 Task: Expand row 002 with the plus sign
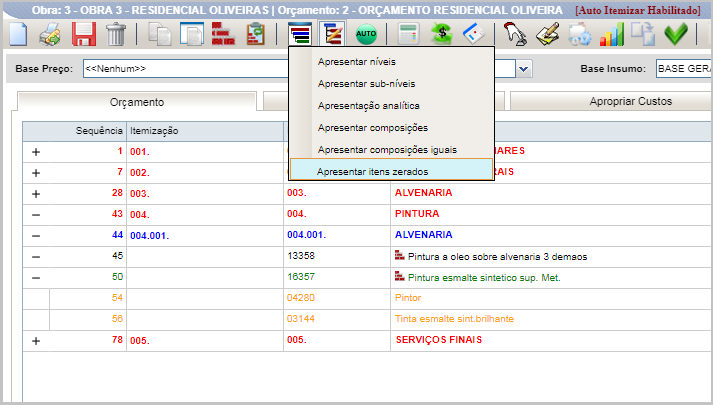[36, 173]
